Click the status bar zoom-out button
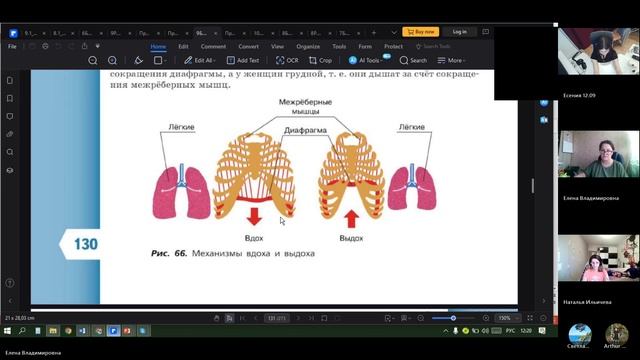The width and height of the screenshot is (640, 360). tap(421, 318)
